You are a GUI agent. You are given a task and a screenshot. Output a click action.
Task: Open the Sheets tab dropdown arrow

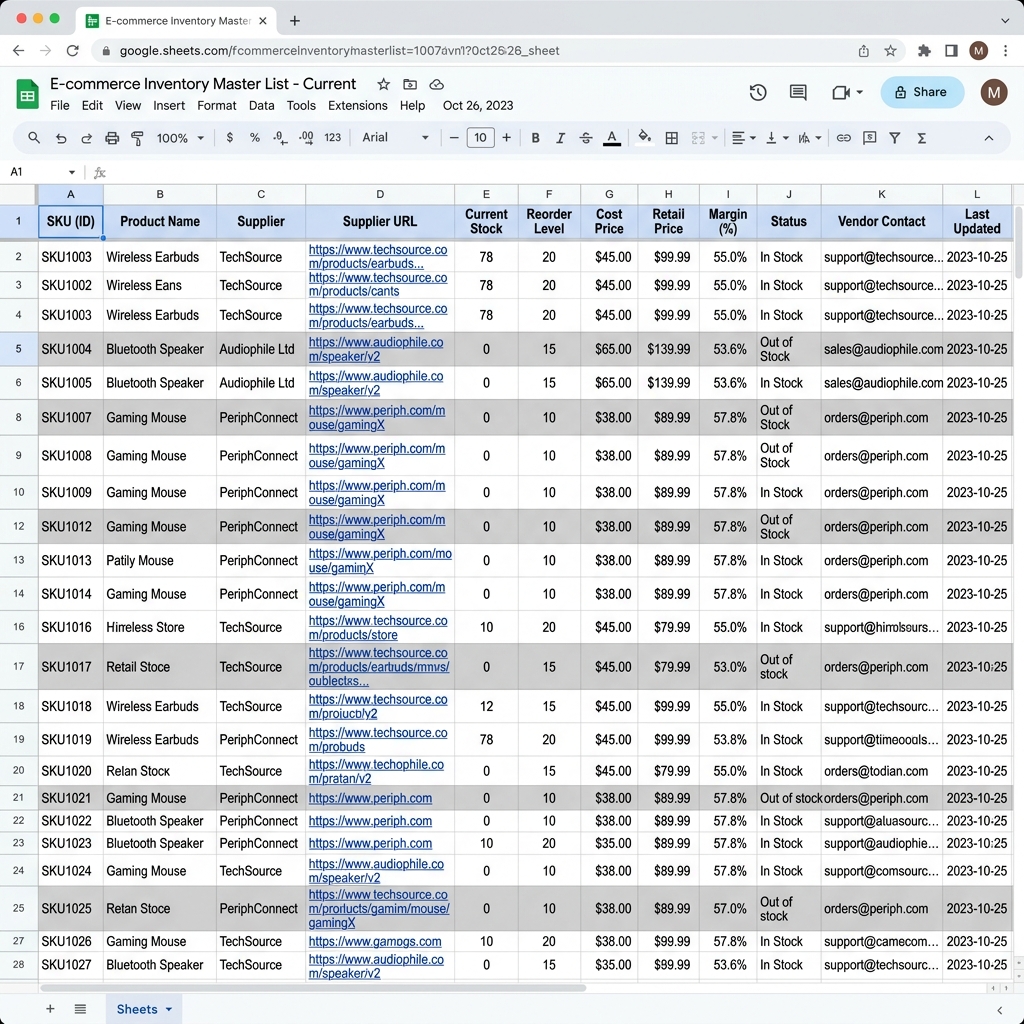(x=169, y=1009)
